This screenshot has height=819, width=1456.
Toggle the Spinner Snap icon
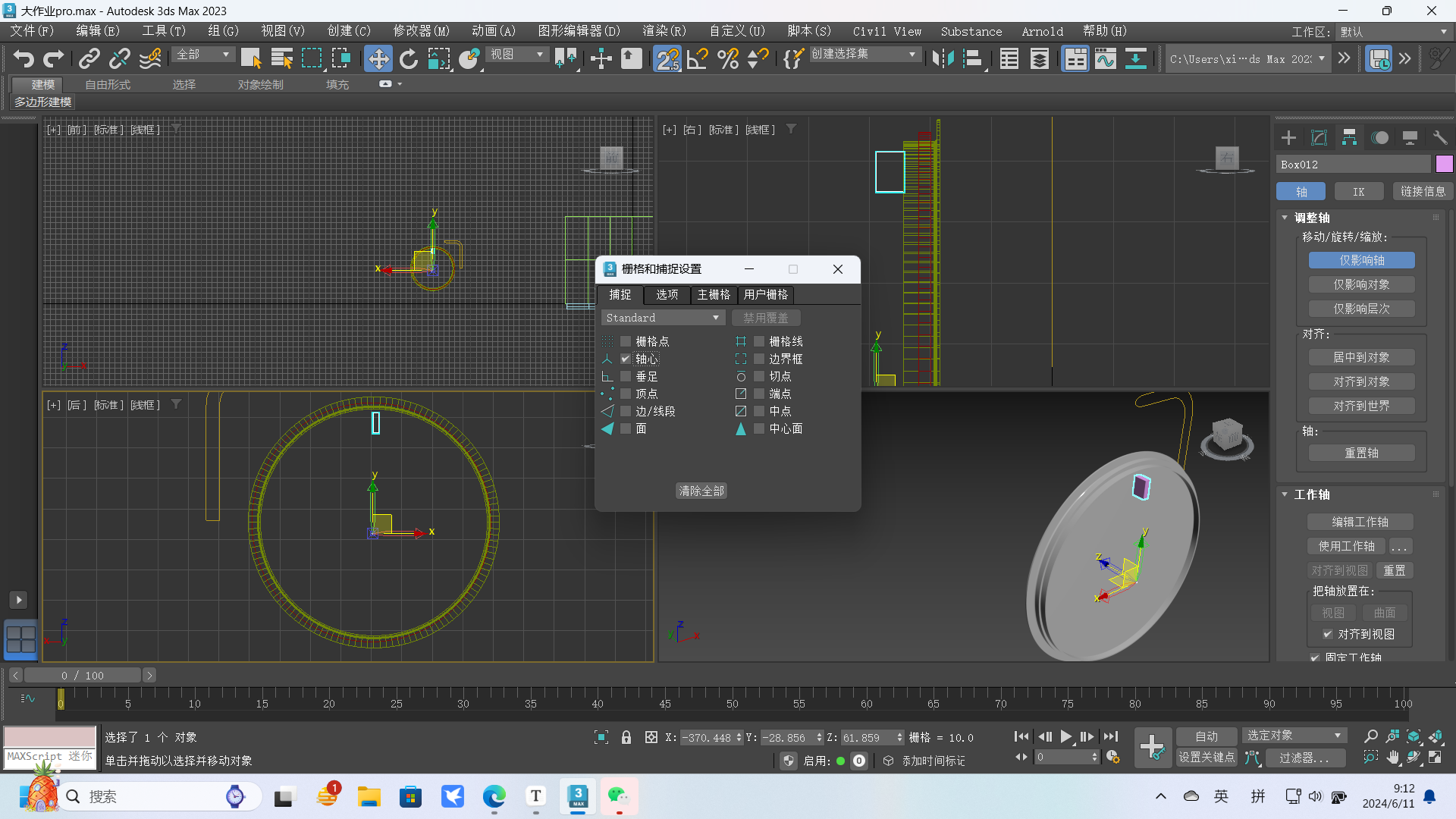pyautogui.click(x=758, y=58)
